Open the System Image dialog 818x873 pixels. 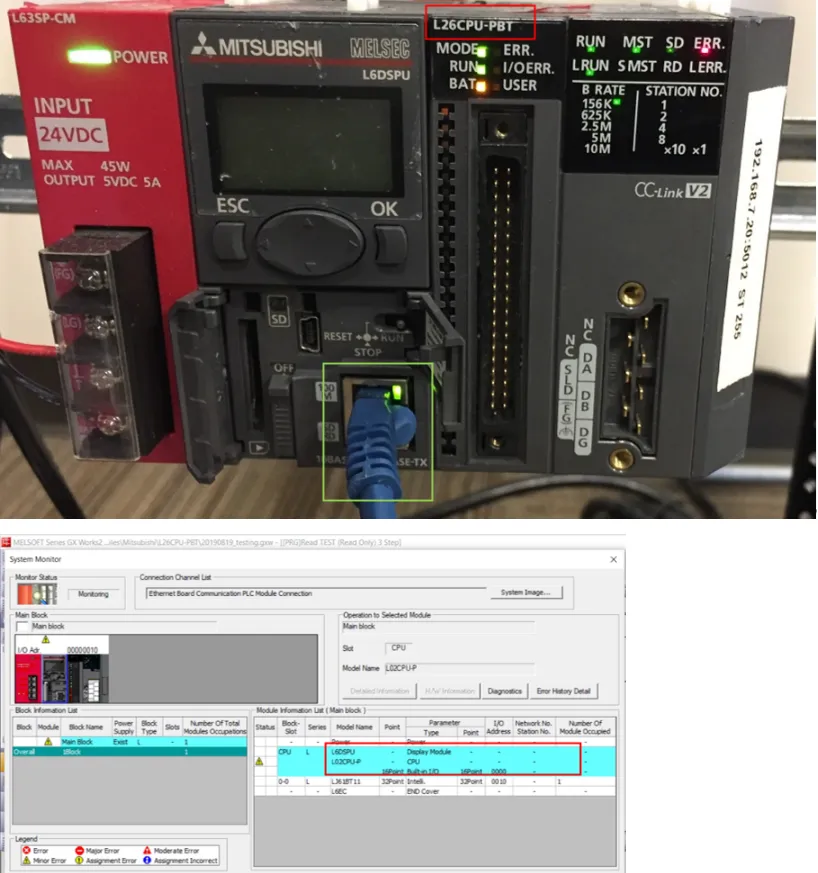coord(526,592)
